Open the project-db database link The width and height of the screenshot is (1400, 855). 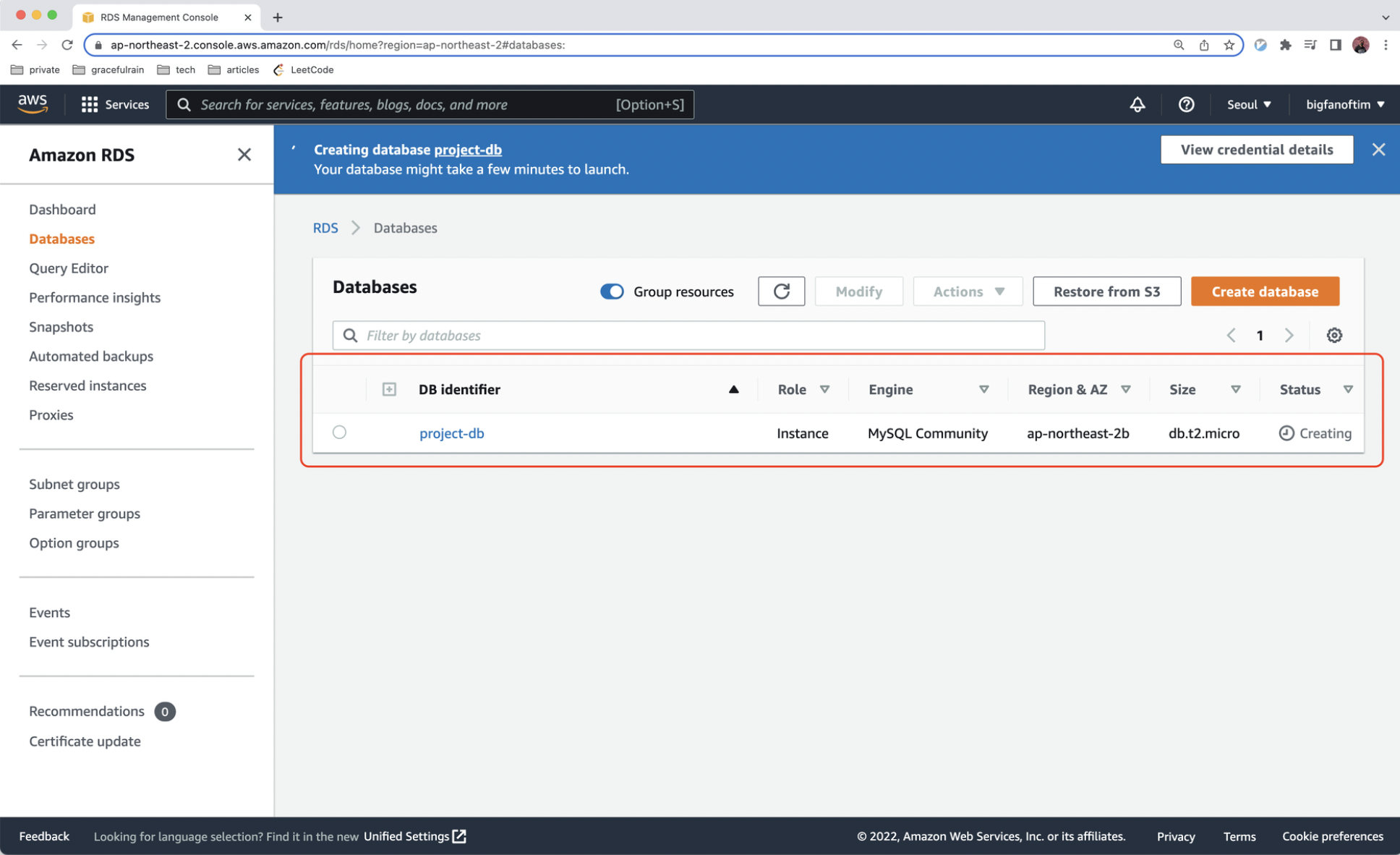click(451, 433)
